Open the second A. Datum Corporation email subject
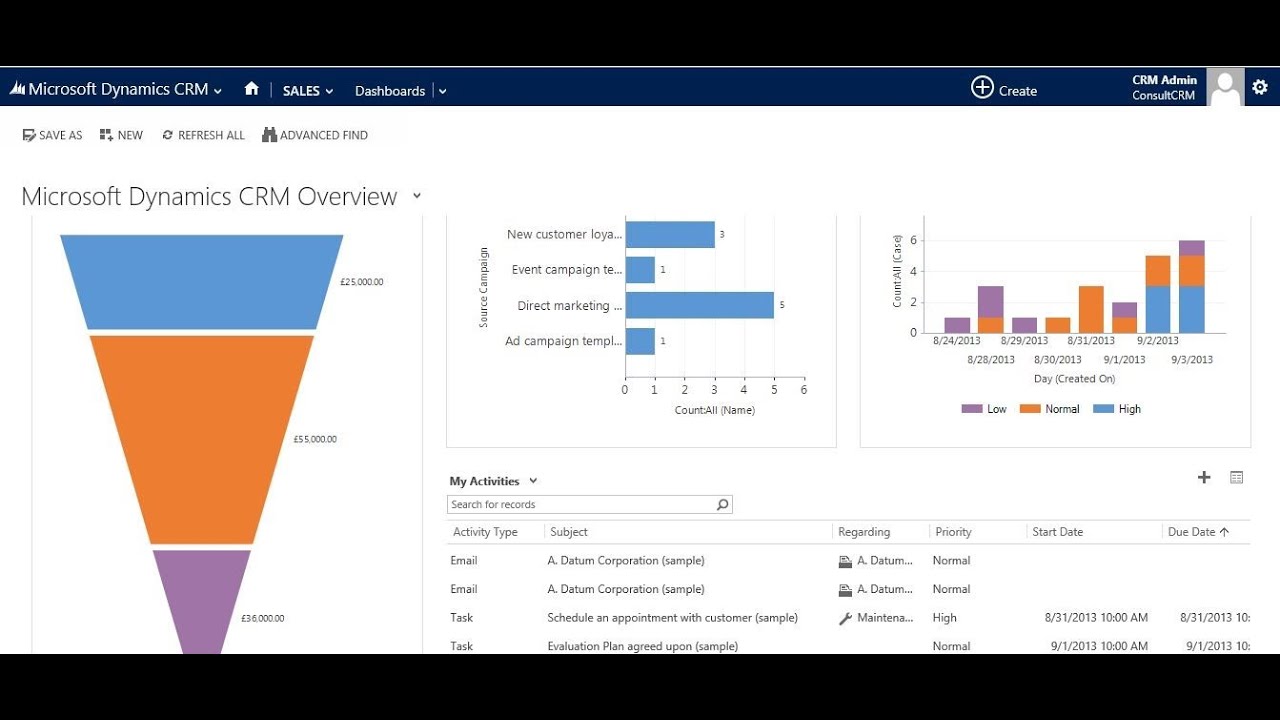Viewport: 1280px width, 720px height. click(x=626, y=590)
